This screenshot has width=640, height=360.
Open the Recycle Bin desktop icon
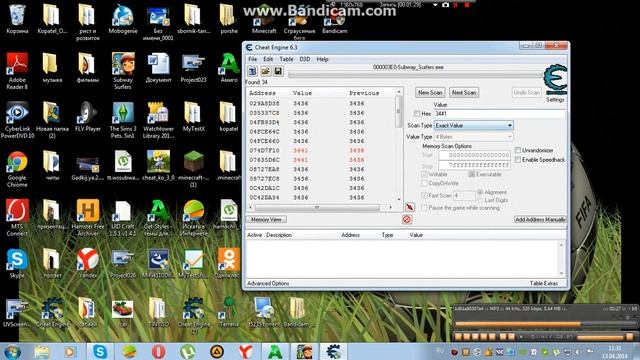[x=17, y=18]
